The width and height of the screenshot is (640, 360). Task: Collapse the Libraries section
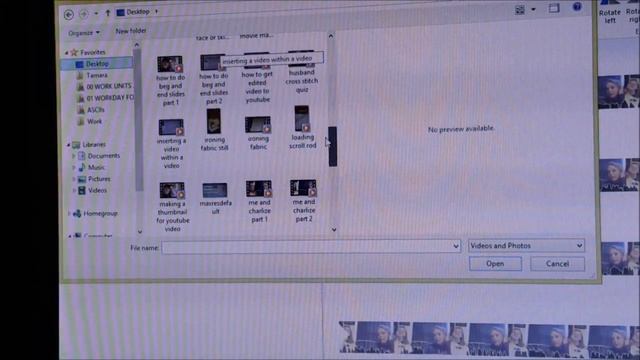tap(68, 145)
